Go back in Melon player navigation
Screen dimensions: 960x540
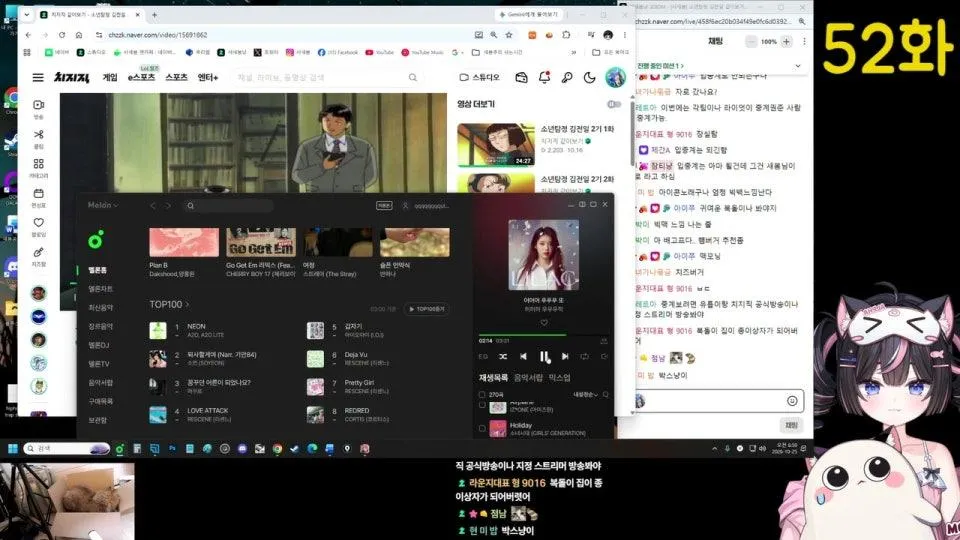(x=153, y=206)
